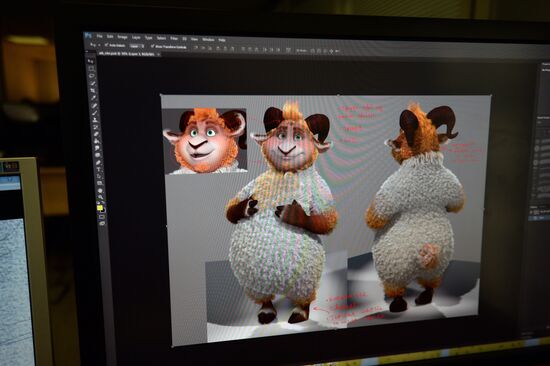The image size is (550, 366).
Task: Select the Path Selection tool
Action: pyautogui.click(x=99, y=177)
